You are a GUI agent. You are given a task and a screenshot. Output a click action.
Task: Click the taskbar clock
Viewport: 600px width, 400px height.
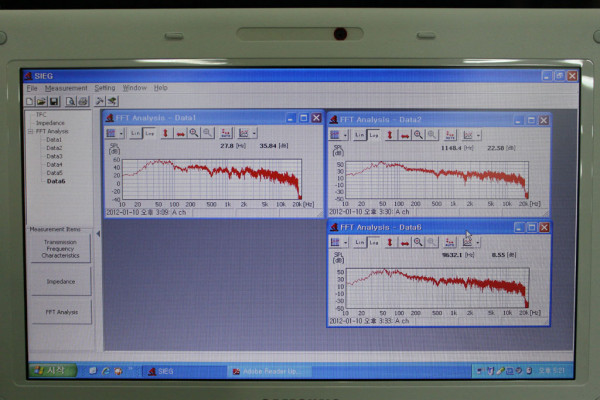[x=551, y=371]
